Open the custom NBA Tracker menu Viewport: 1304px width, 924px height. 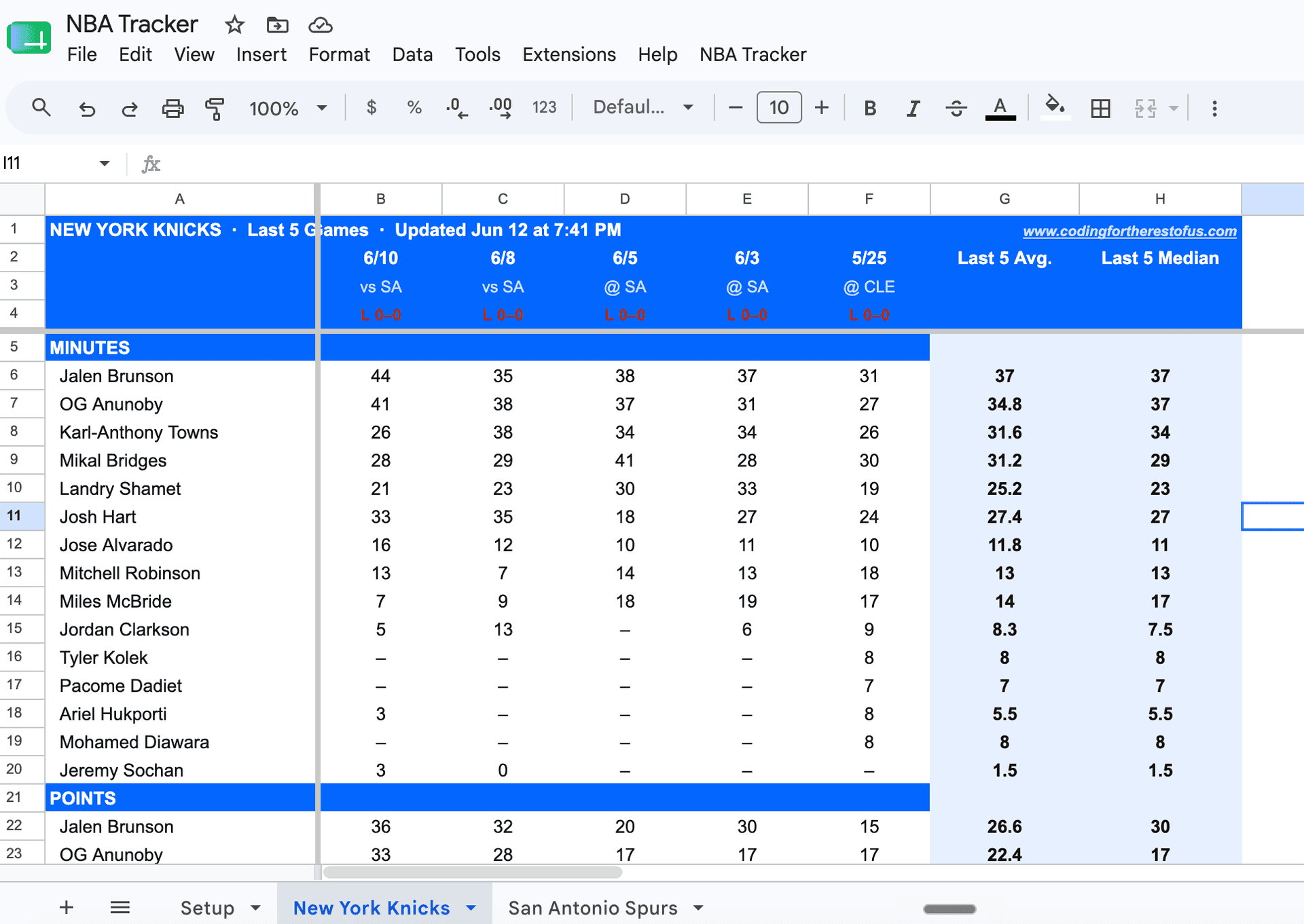(x=753, y=54)
